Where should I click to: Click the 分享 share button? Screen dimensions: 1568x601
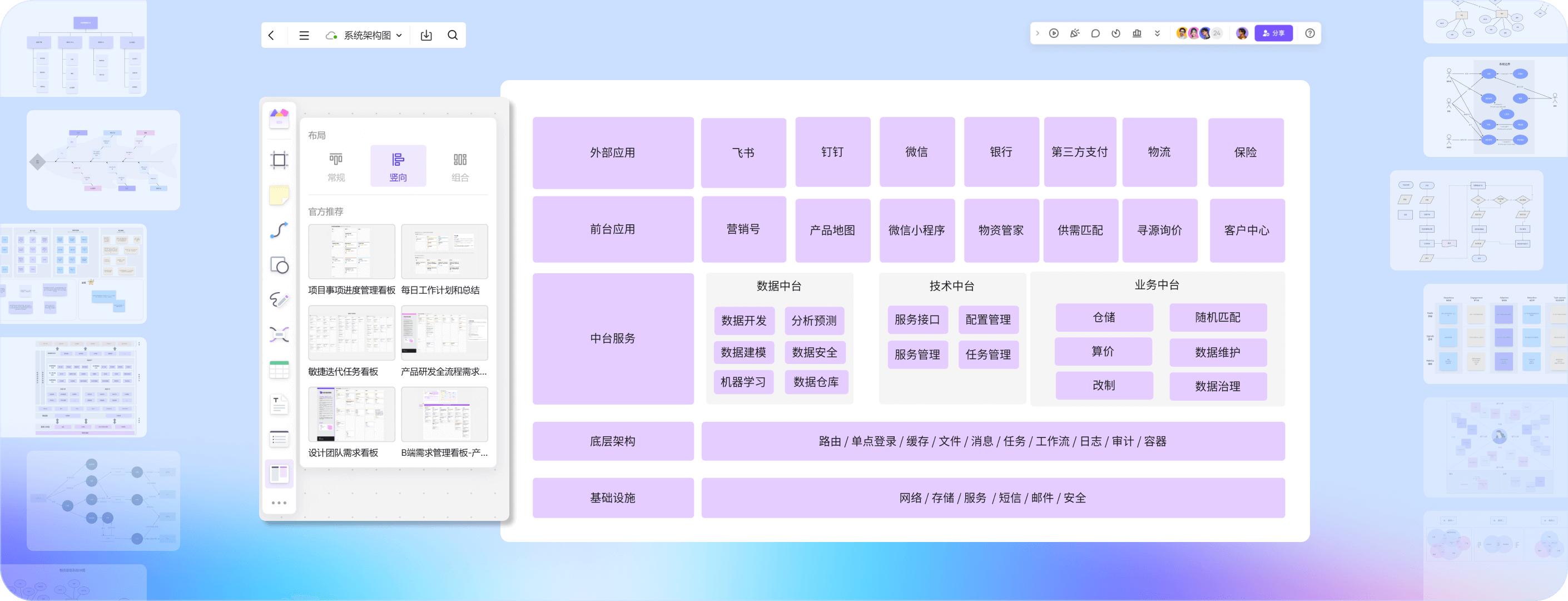click(x=1273, y=33)
